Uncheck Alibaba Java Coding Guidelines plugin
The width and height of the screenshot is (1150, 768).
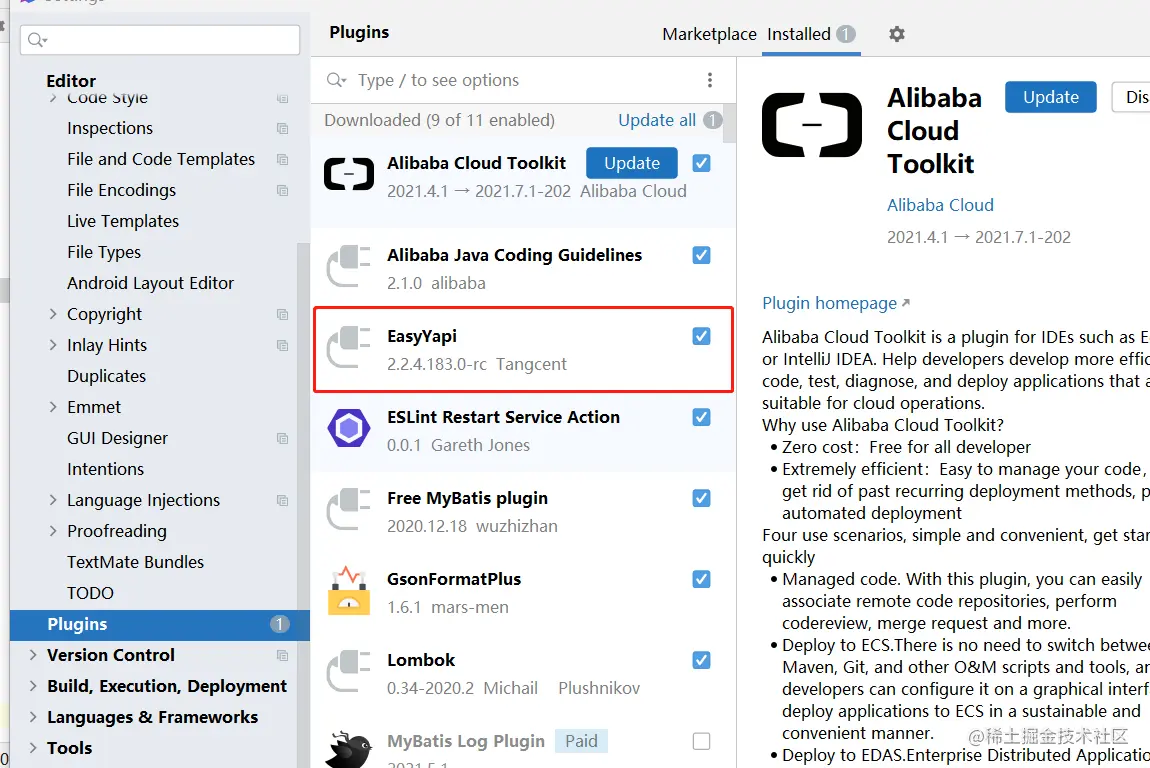coord(701,255)
